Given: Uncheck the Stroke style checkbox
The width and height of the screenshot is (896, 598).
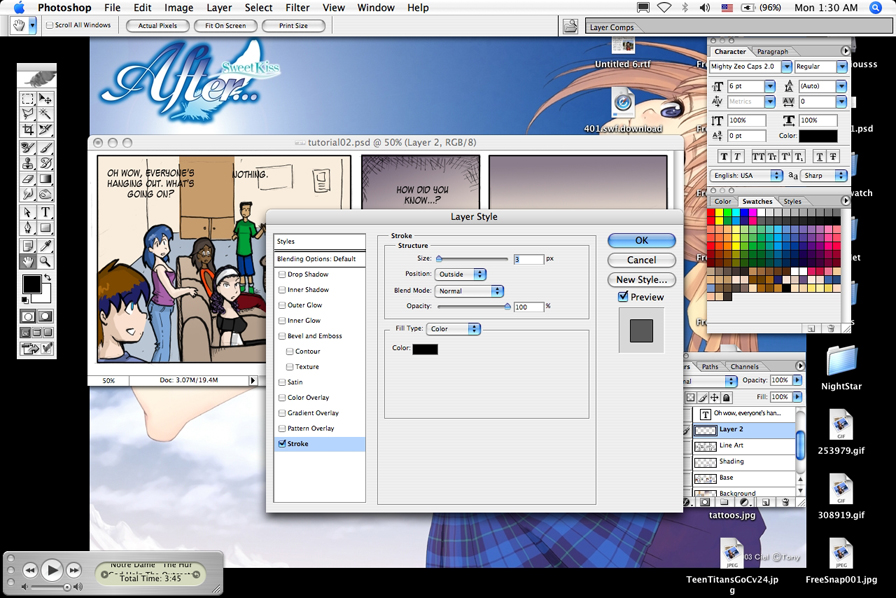Looking at the screenshot, I should [282, 444].
